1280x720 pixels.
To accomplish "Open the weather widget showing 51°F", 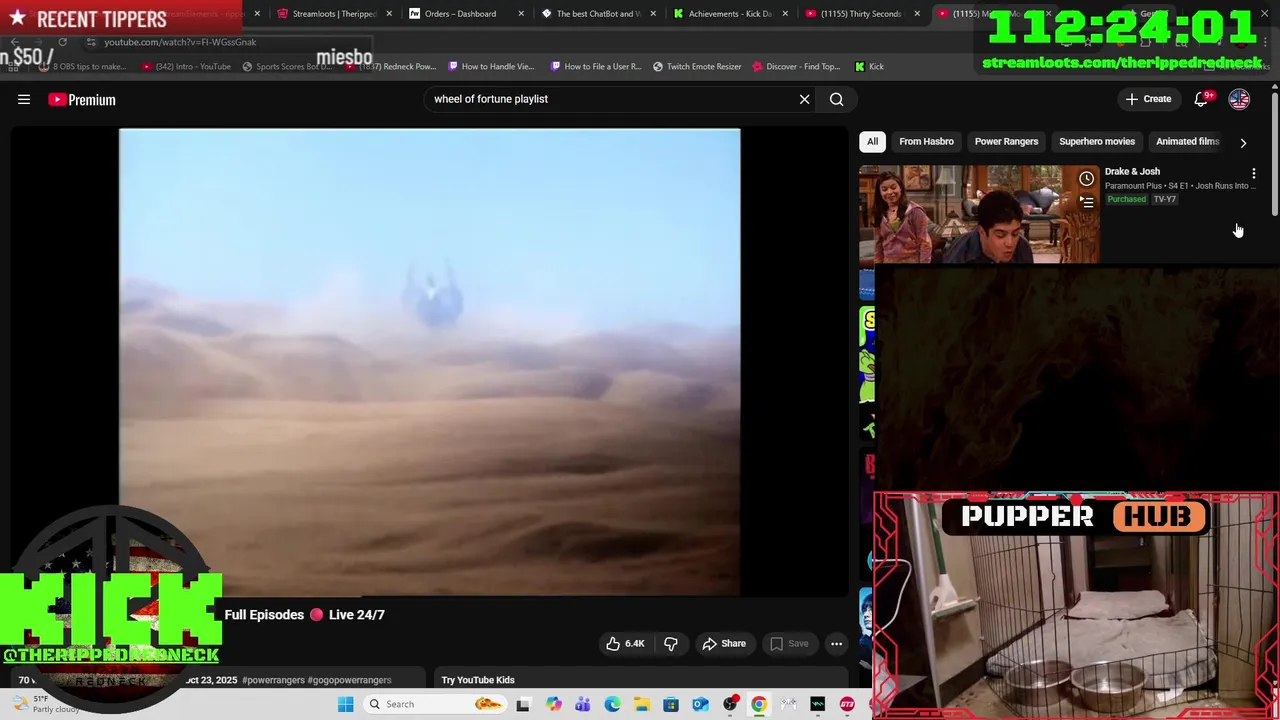I will coord(45,704).
